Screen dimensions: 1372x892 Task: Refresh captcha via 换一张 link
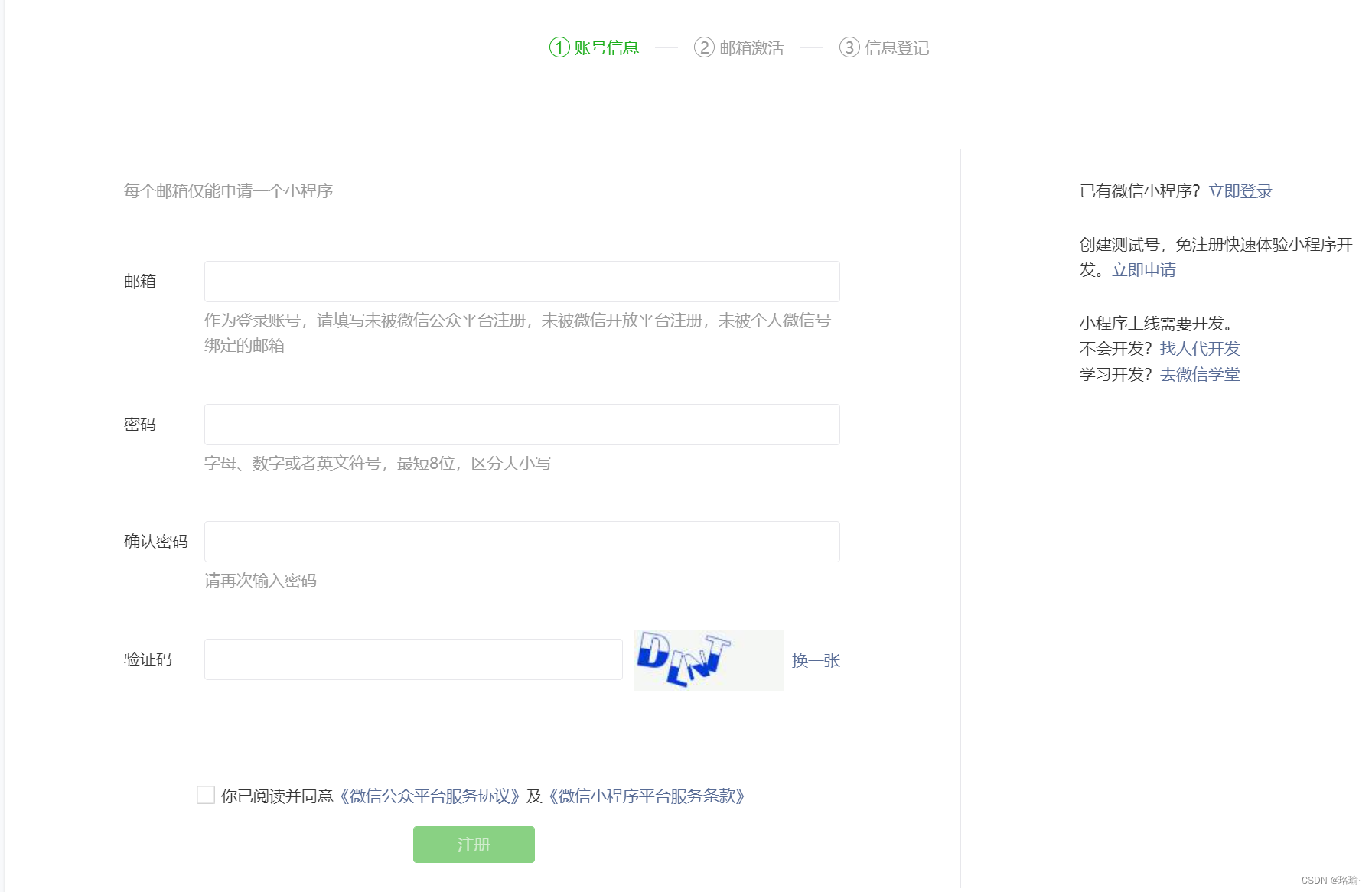tap(816, 661)
